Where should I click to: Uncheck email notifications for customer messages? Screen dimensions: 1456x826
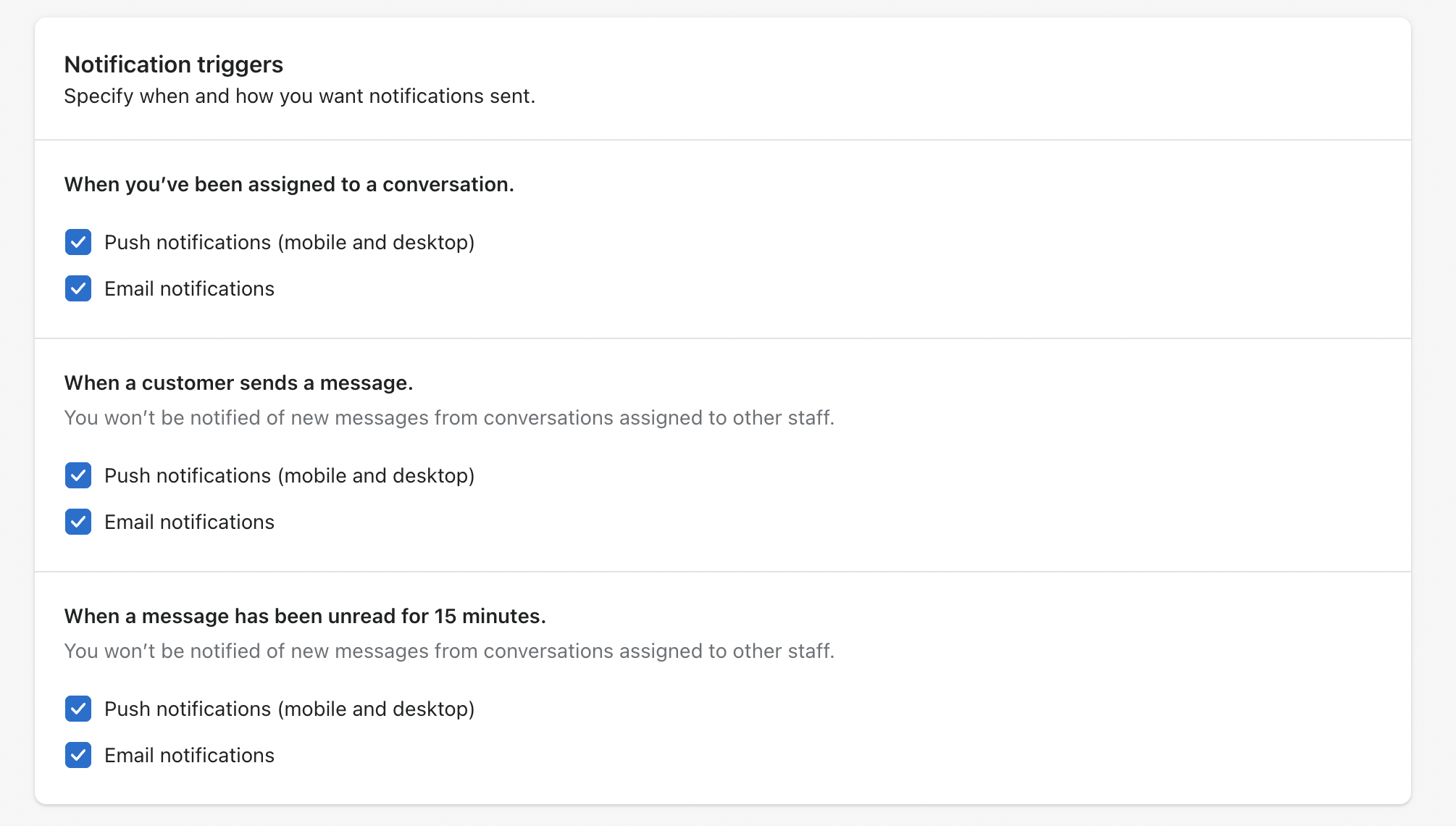click(x=78, y=521)
